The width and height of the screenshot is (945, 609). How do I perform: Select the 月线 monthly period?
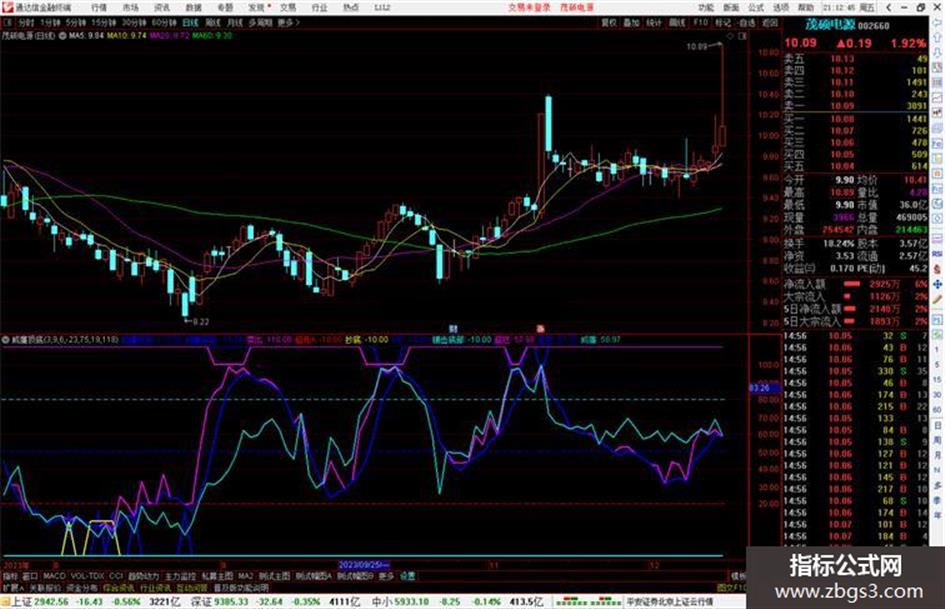[234, 23]
